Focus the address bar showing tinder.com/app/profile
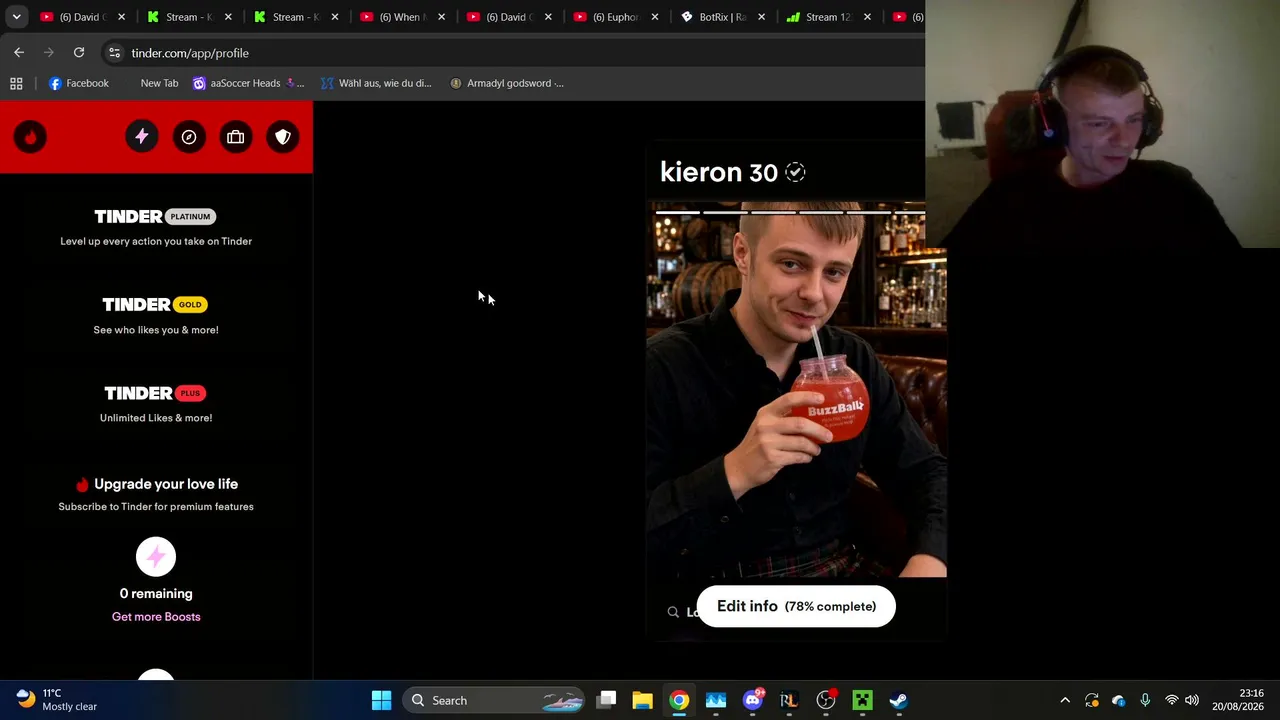Image resolution: width=1280 pixels, height=720 pixels. coord(510,53)
